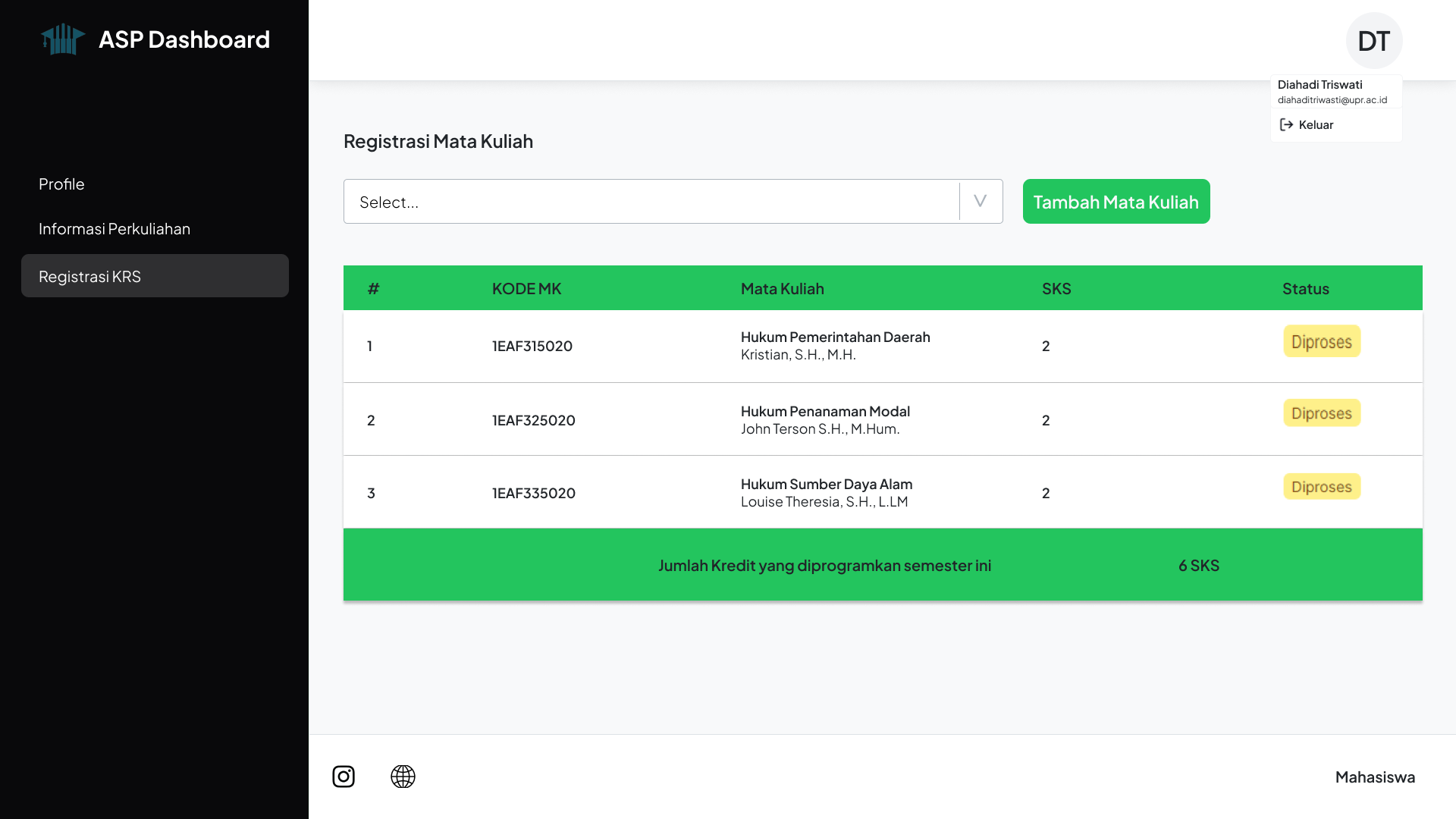Screen dimensions: 1456x819
Task: Click Diproses badge for Hukum Penanaman Modal
Action: click(x=1321, y=413)
